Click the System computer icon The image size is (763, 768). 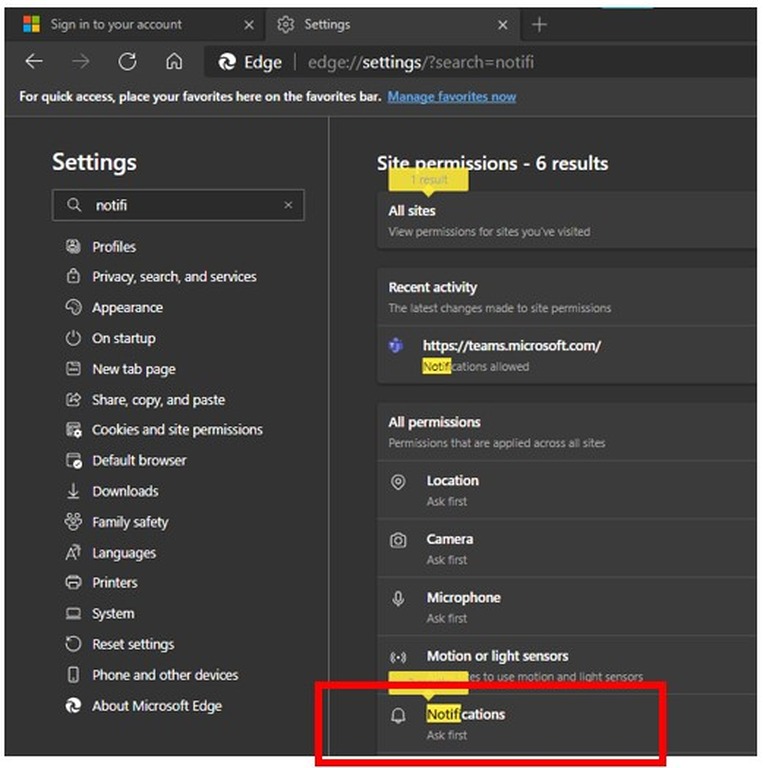pos(73,613)
